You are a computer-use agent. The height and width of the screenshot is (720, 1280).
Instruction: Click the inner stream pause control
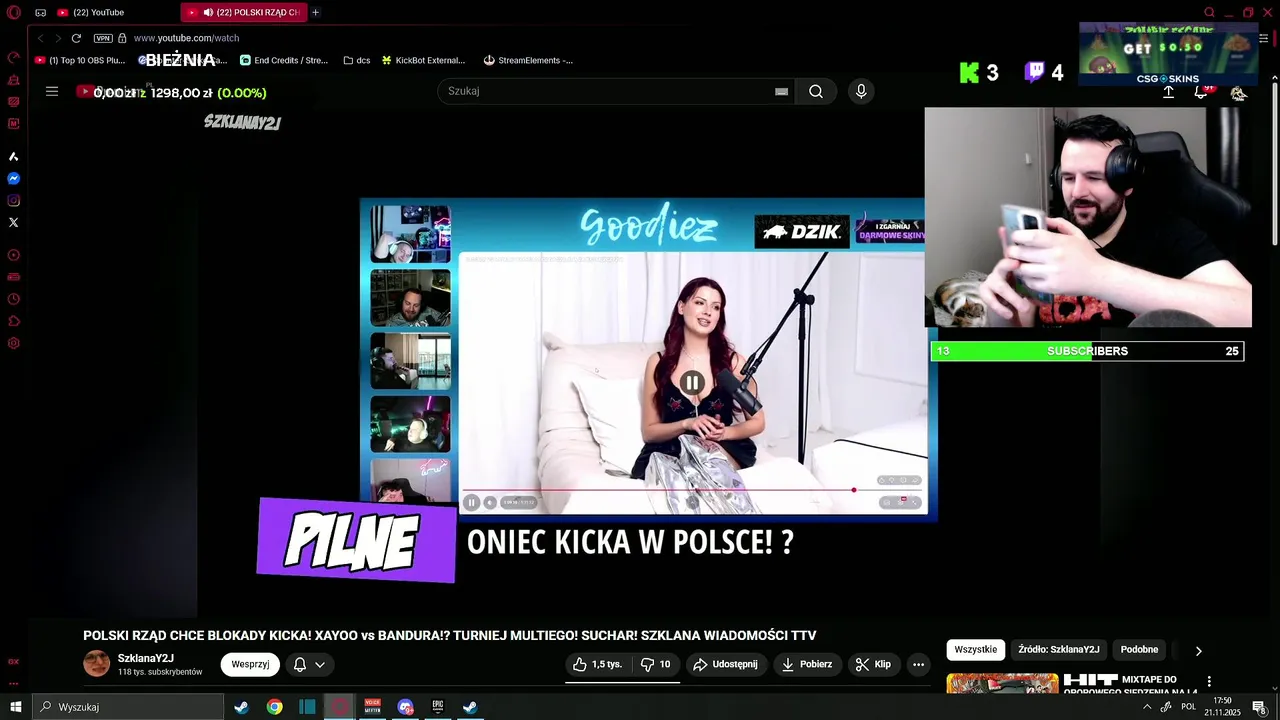point(472,503)
